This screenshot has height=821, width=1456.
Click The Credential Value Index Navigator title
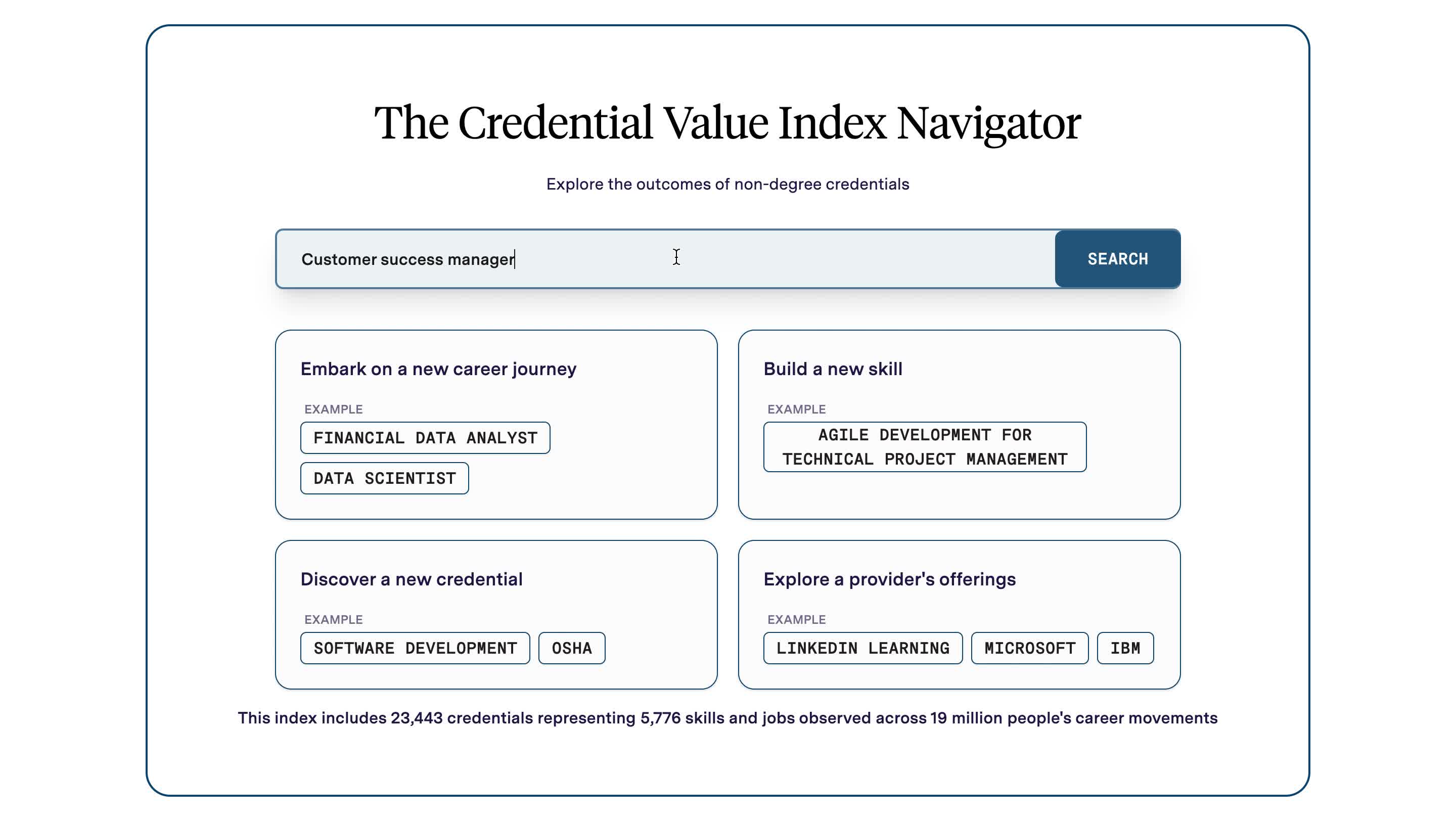[727, 123]
